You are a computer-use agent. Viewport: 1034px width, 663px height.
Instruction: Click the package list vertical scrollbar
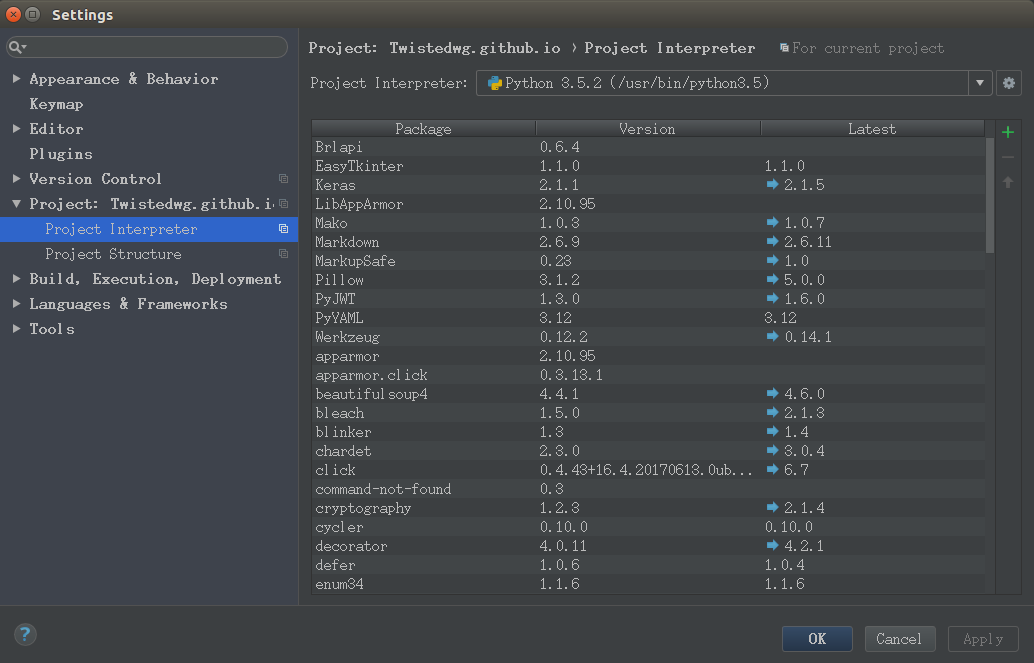pyautogui.click(x=990, y=195)
